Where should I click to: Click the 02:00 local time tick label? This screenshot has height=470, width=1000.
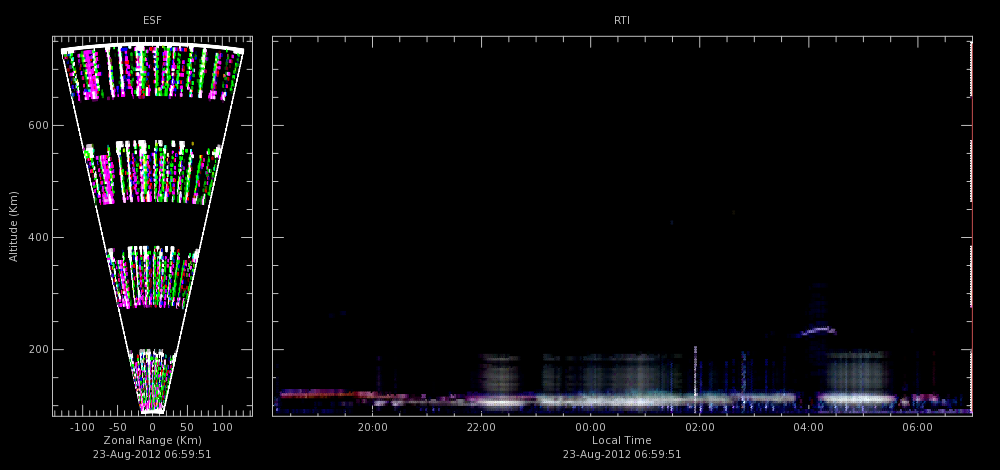point(700,427)
